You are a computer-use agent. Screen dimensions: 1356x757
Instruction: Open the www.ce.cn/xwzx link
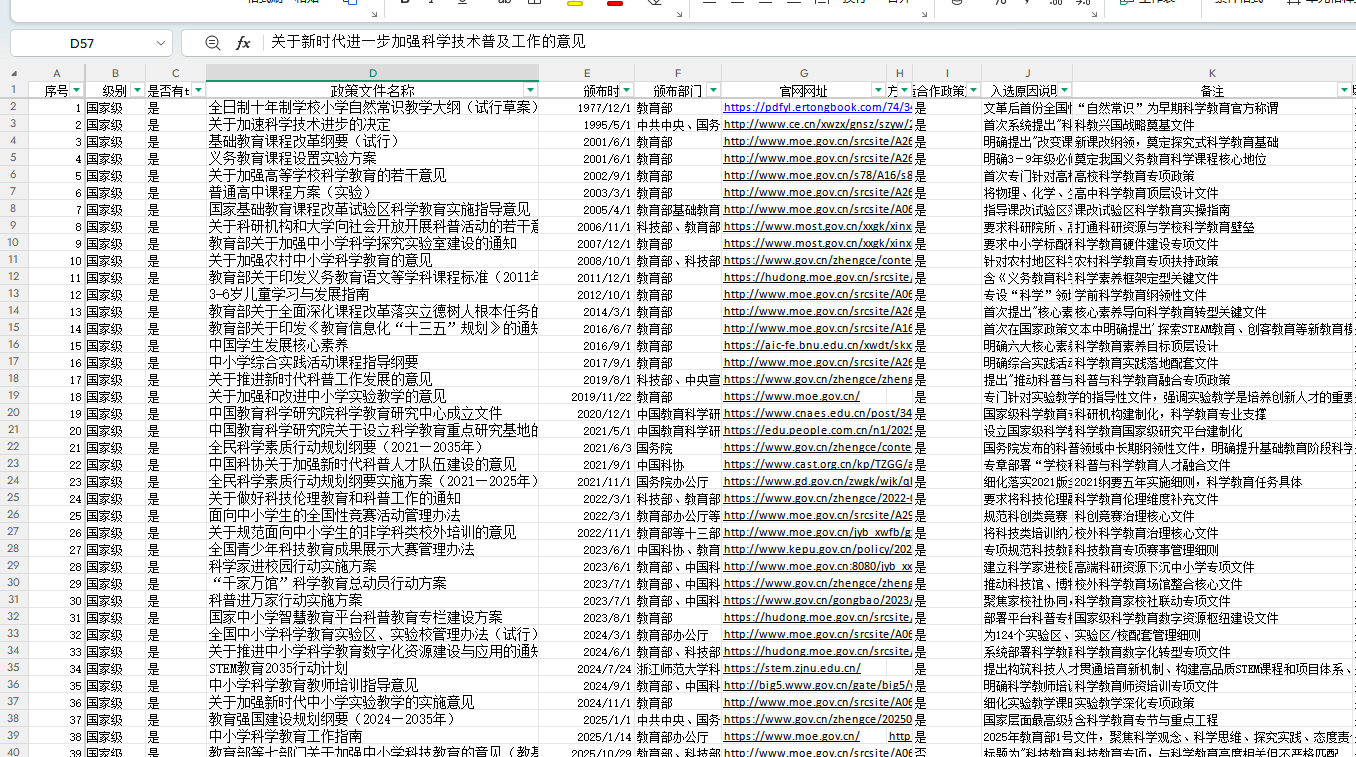[817, 124]
